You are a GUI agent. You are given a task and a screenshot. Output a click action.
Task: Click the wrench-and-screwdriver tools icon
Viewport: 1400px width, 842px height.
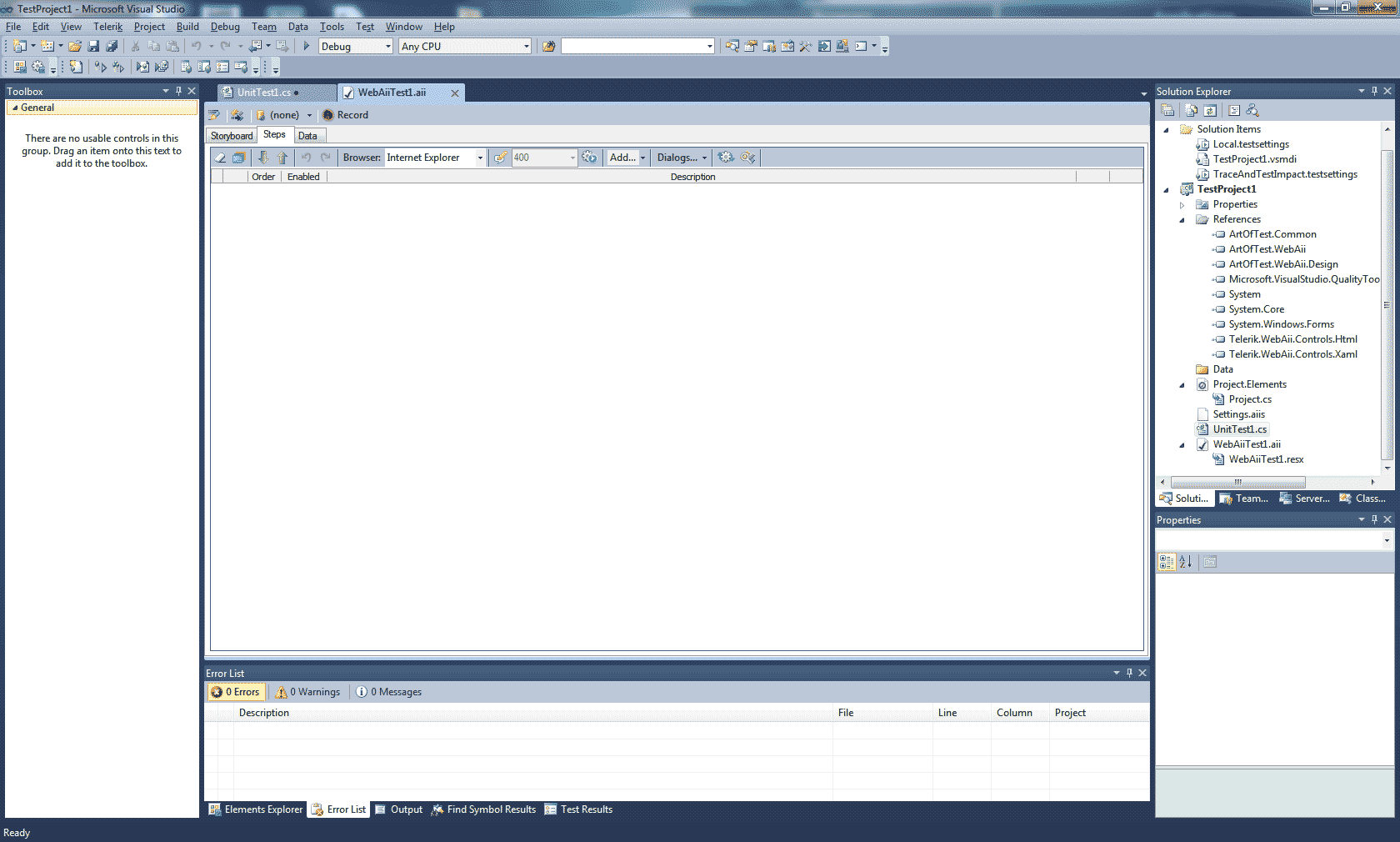[x=805, y=47]
